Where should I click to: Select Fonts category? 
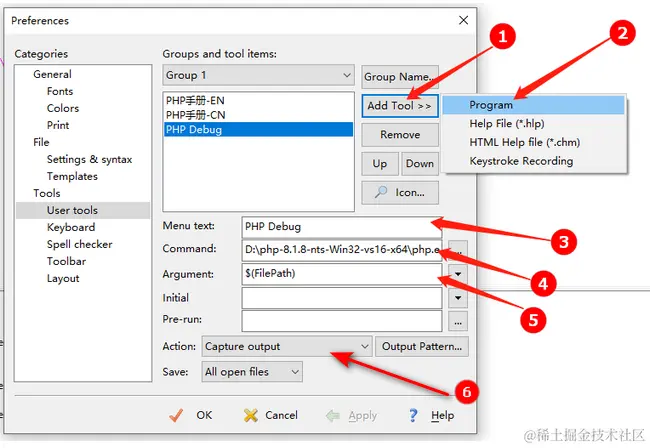coord(60,91)
